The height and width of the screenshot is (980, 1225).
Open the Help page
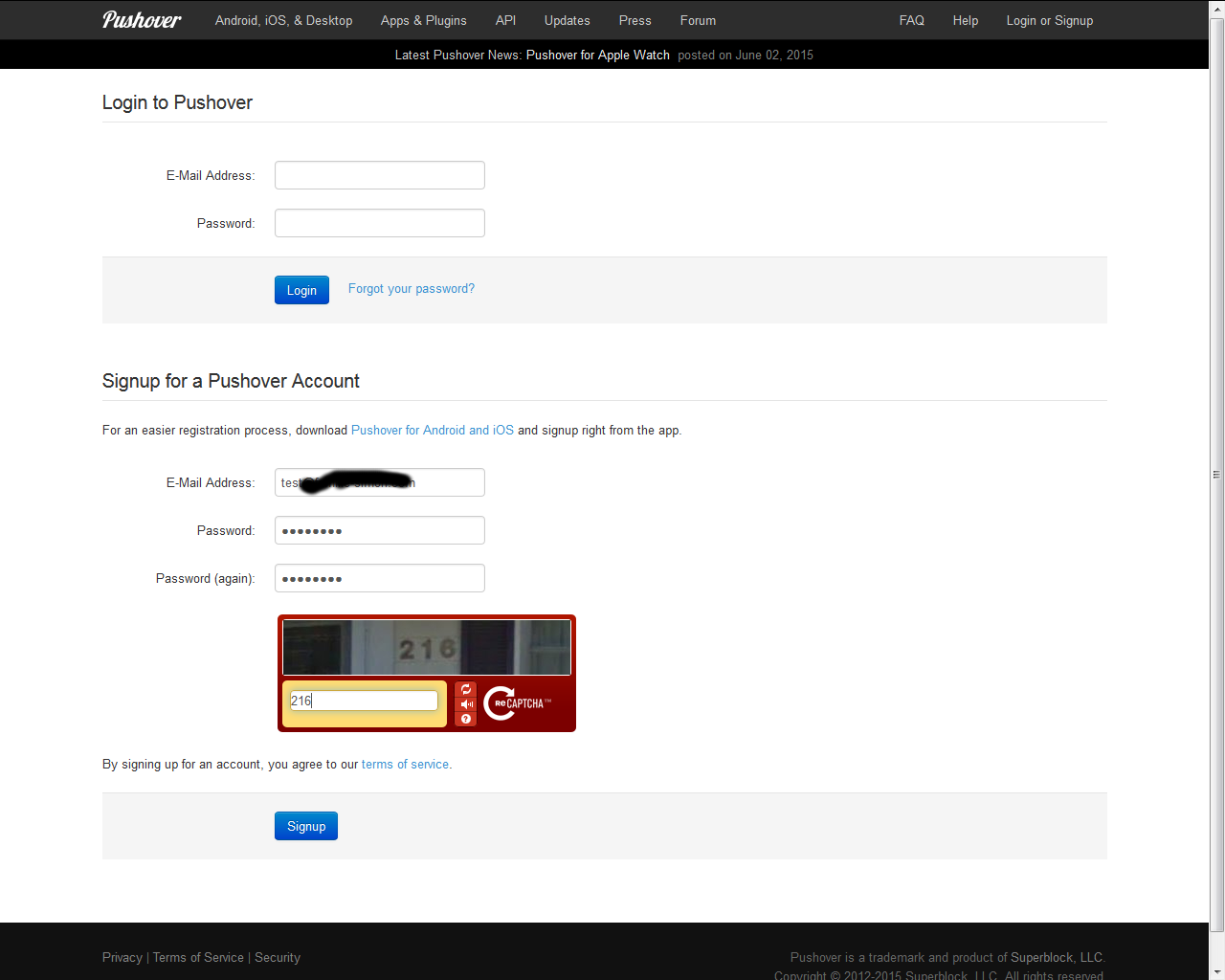coord(966,20)
